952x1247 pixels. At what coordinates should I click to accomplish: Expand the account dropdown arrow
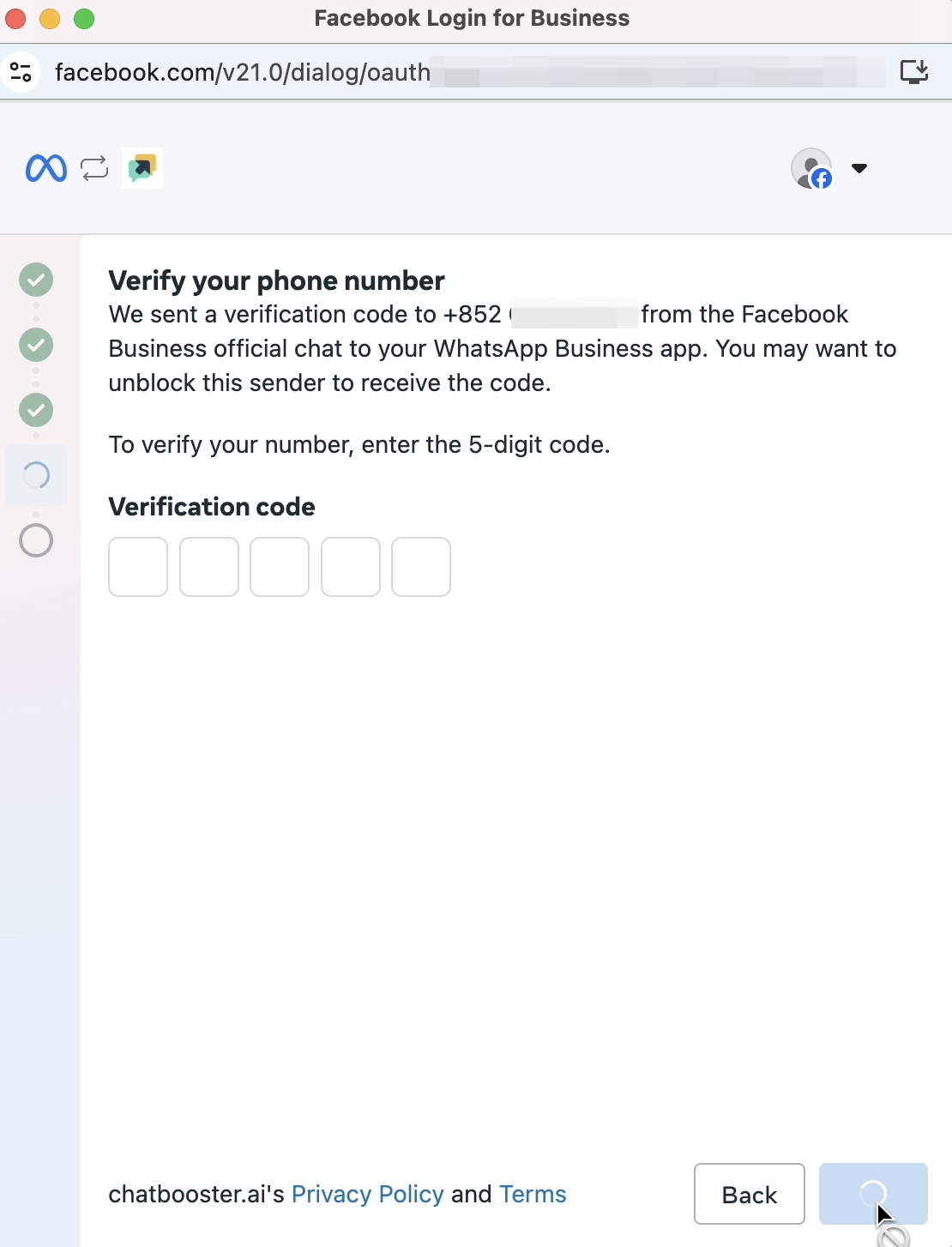pyautogui.click(x=859, y=168)
